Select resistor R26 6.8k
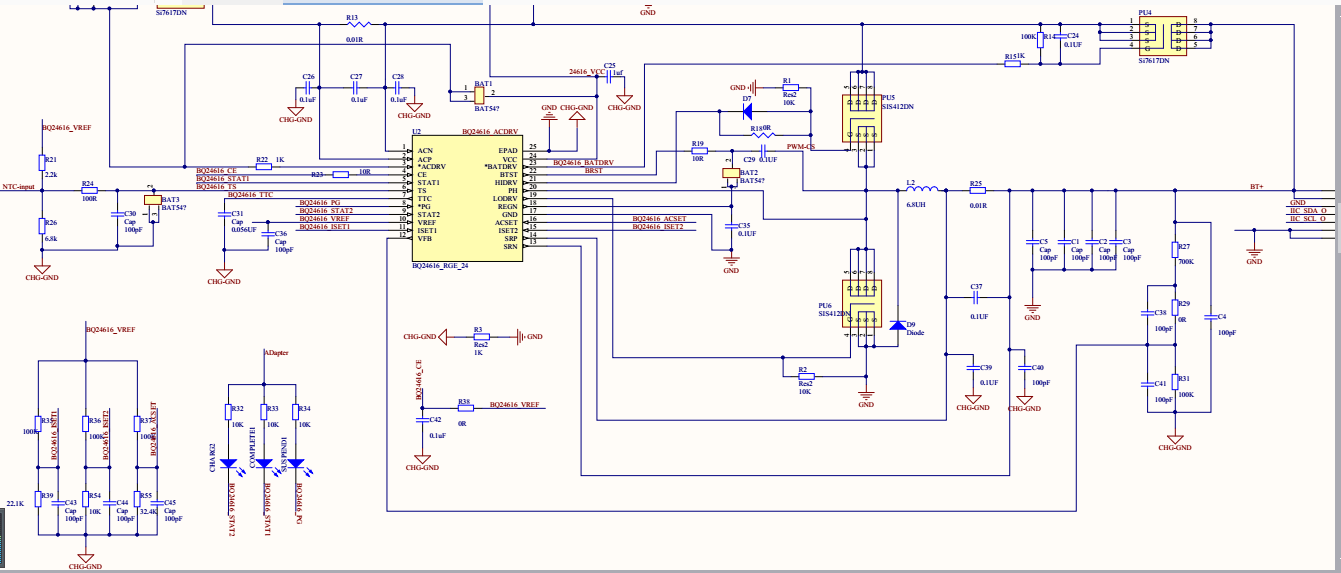 click(x=42, y=227)
